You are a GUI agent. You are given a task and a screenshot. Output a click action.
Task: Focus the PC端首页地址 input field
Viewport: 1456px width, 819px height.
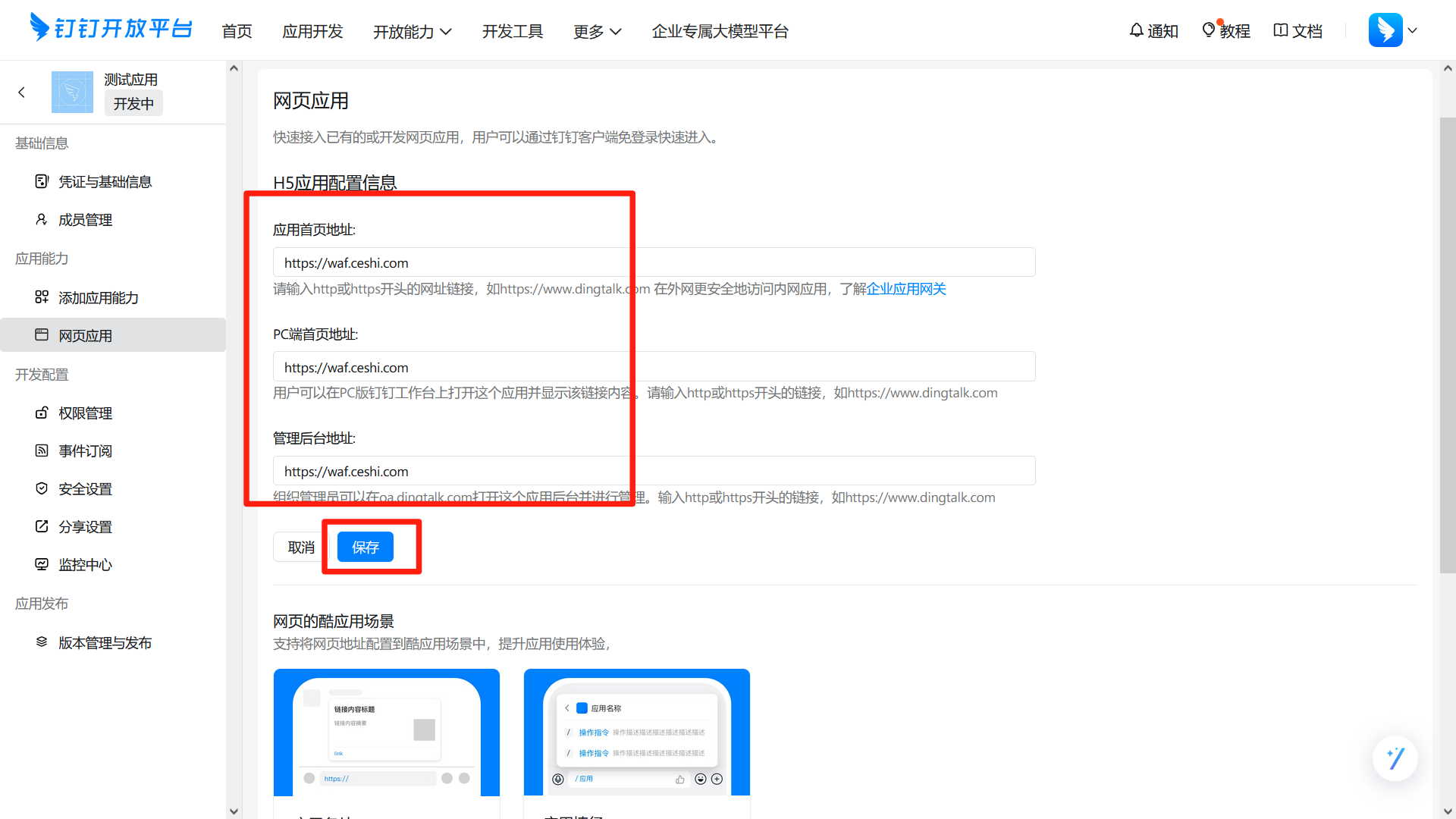(x=654, y=367)
